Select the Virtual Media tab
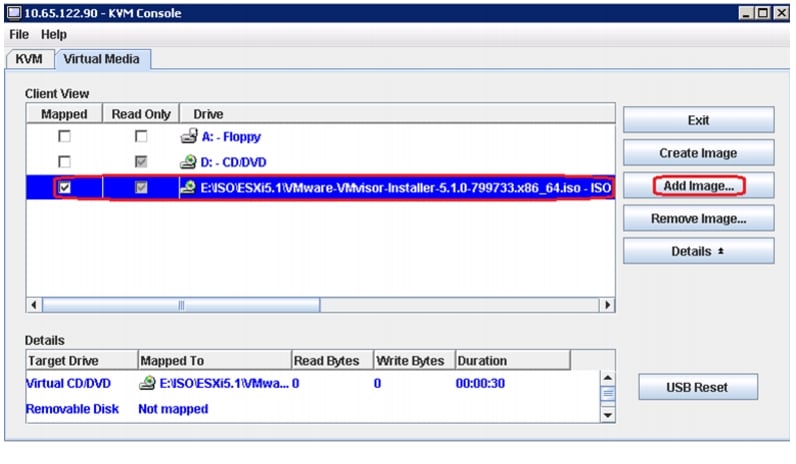This screenshot has height=464, width=796. coord(102,59)
